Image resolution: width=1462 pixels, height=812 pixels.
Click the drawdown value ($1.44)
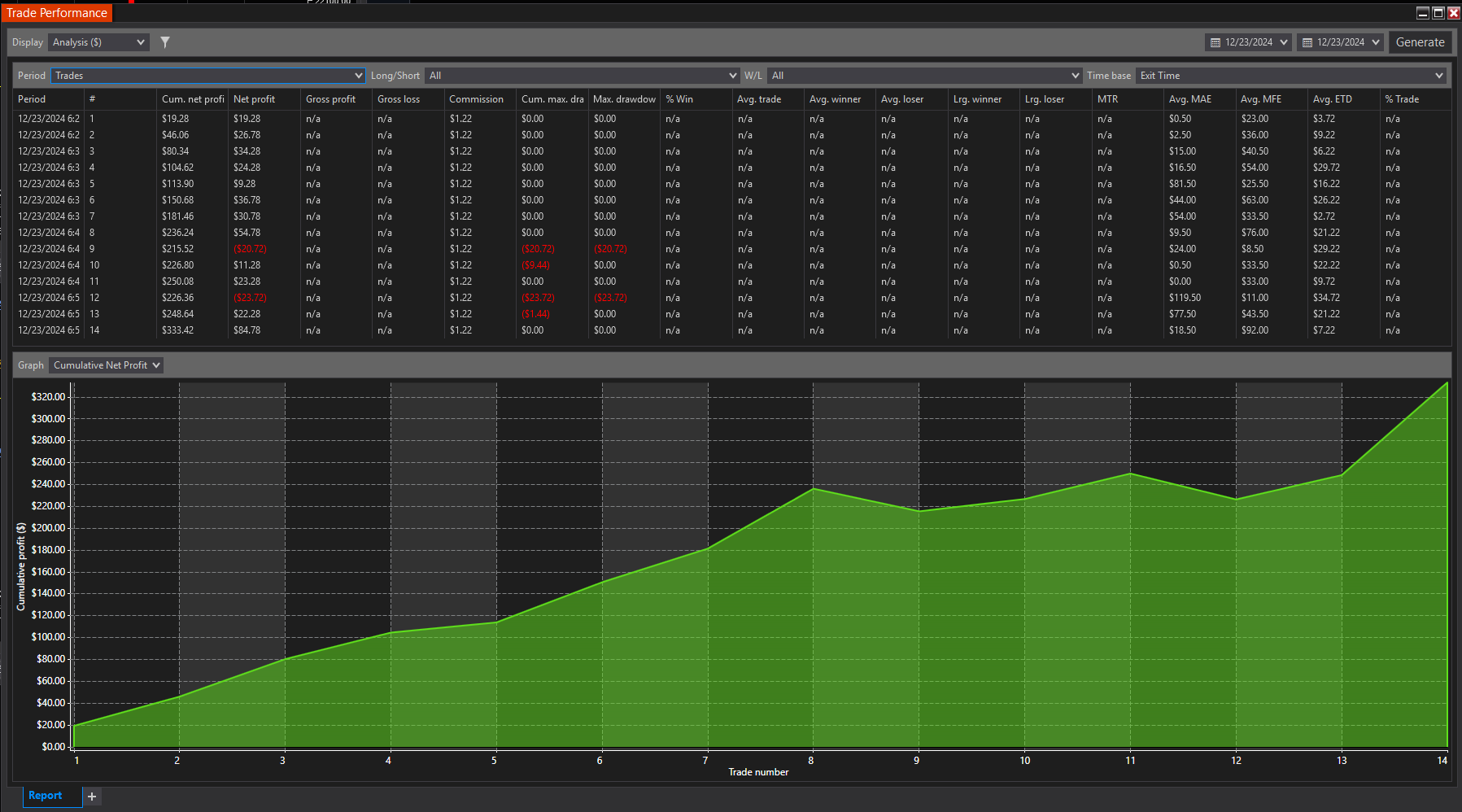(x=535, y=314)
